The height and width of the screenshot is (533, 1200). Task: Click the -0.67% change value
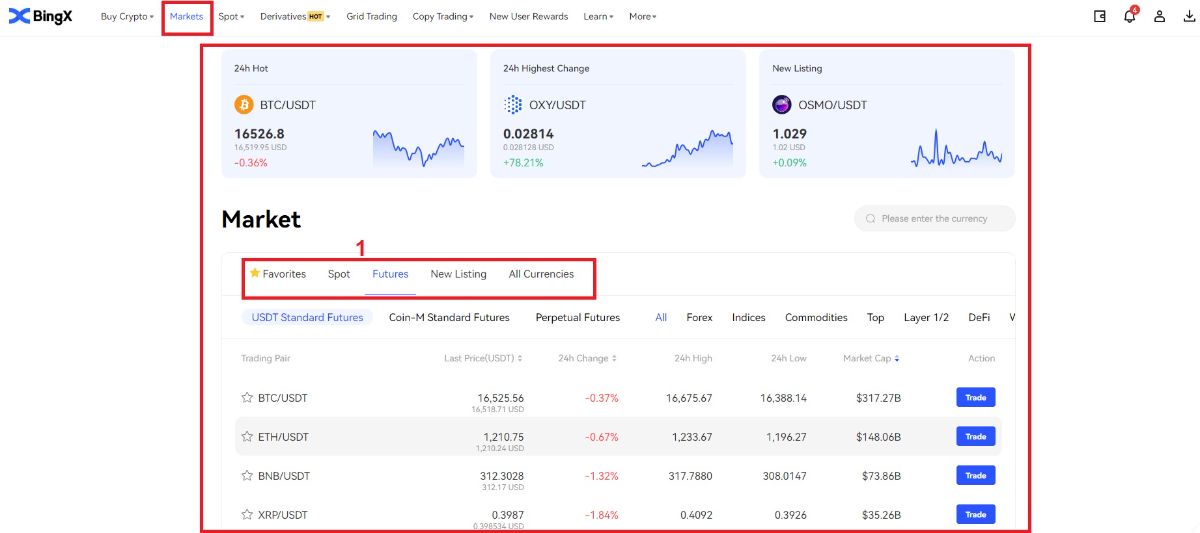click(x=602, y=437)
